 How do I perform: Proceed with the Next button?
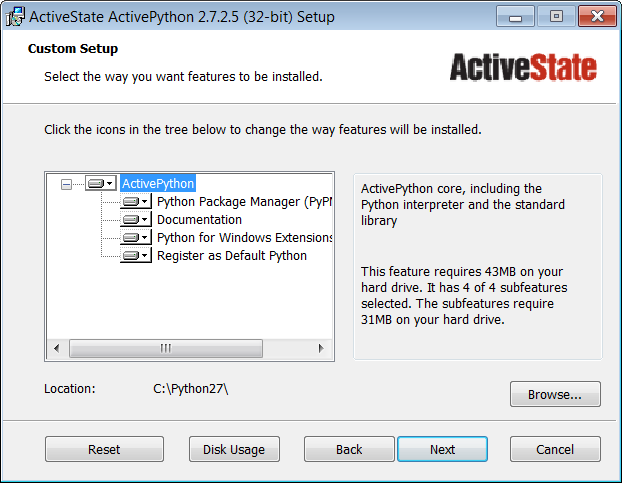pos(442,449)
